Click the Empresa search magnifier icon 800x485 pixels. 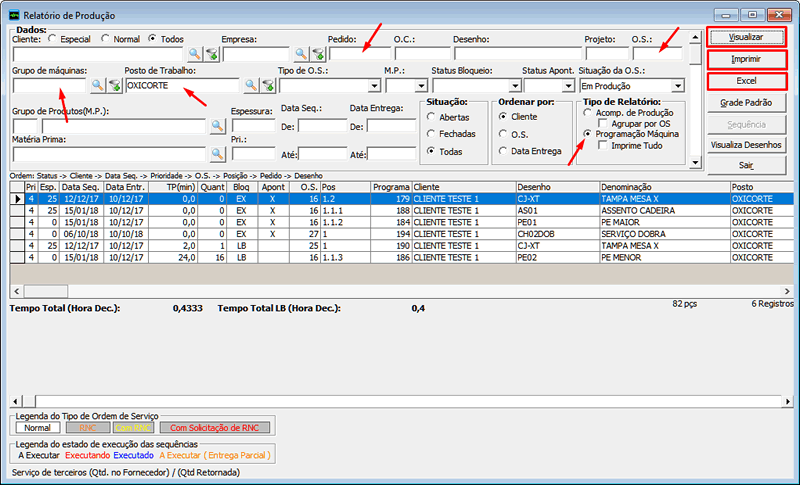(301, 54)
